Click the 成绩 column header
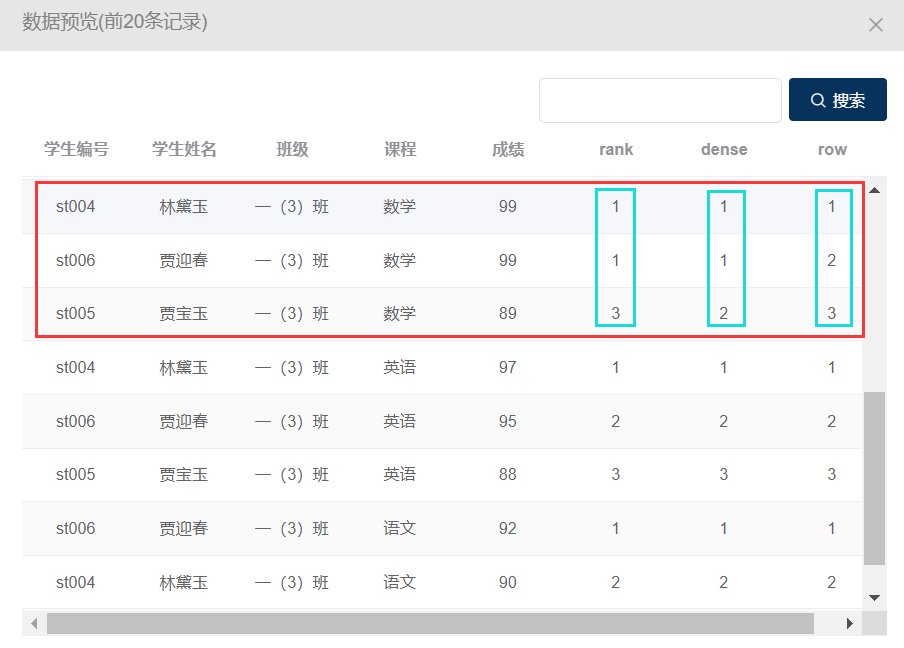Screen dimensions: 904x648 click(508, 149)
